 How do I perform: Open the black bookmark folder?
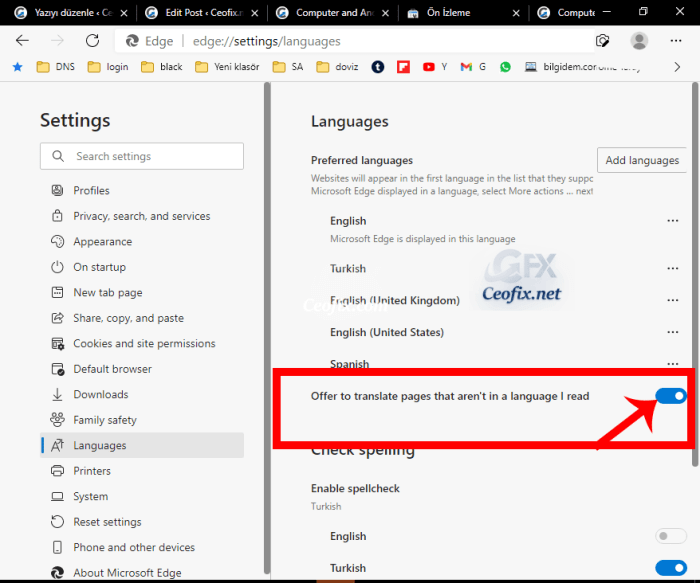(161, 67)
